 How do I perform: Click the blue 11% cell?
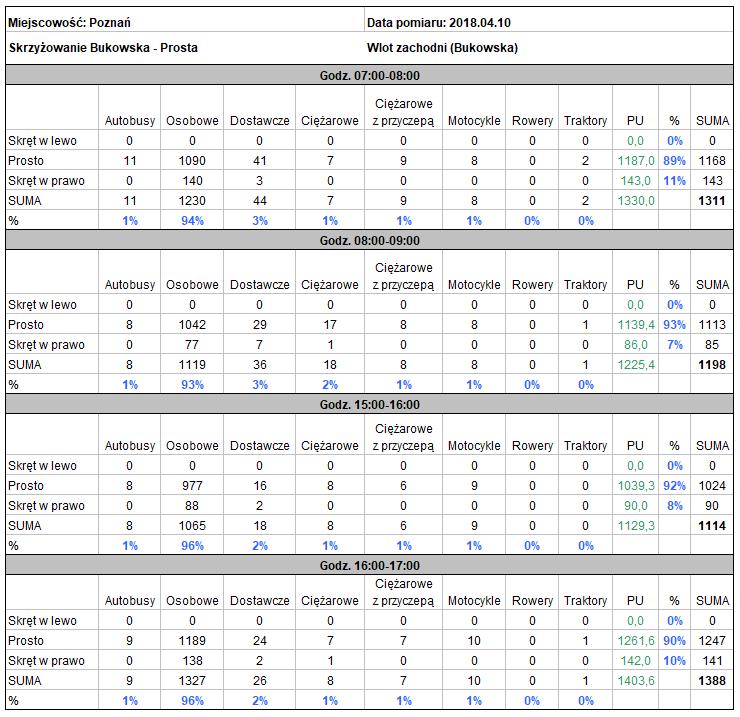[674, 181]
